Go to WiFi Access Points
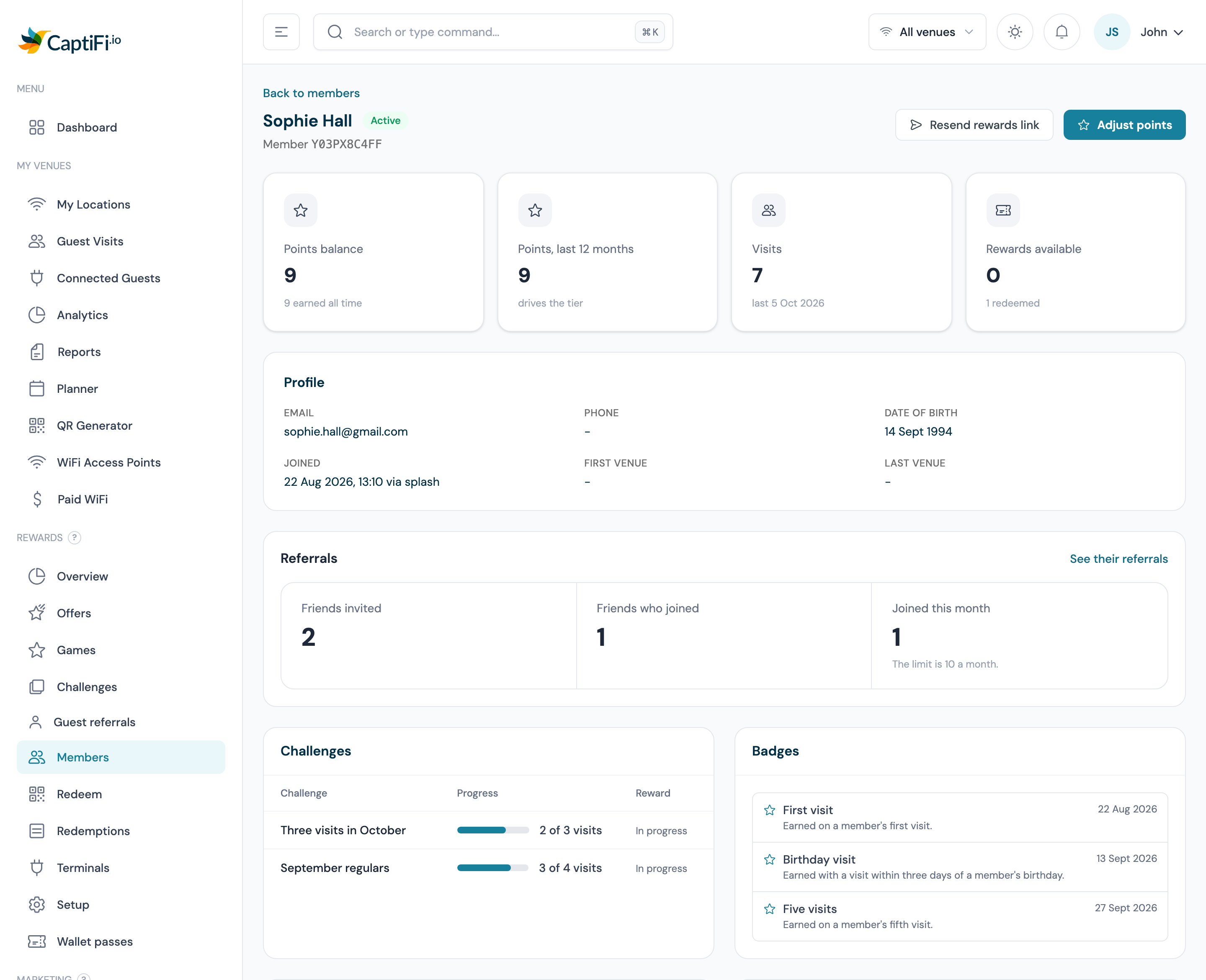Image resolution: width=1206 pixels, height=980 pixels. 121,462
